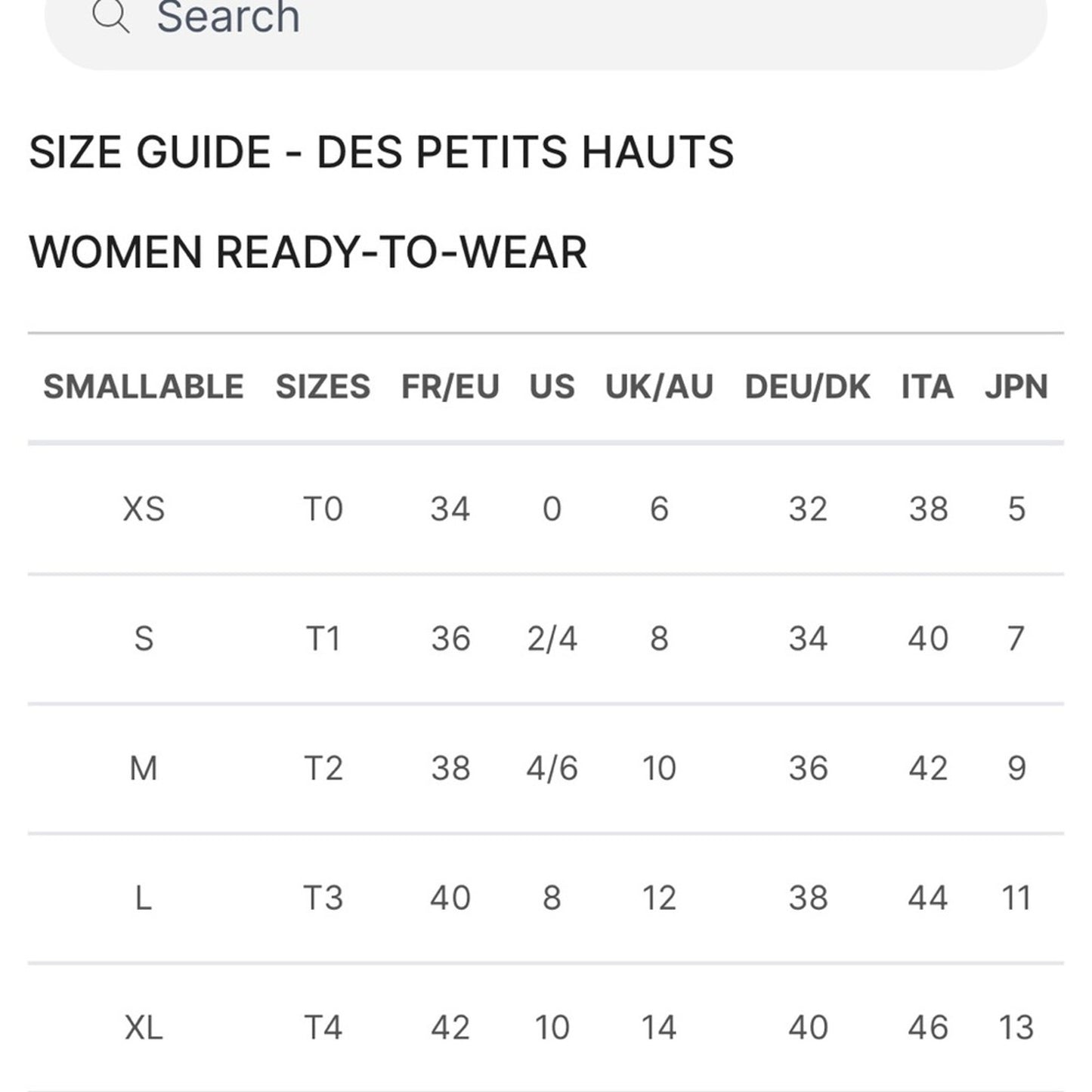Click the T0 size value
1092x1092 pixels.
(x=323, y=509)
